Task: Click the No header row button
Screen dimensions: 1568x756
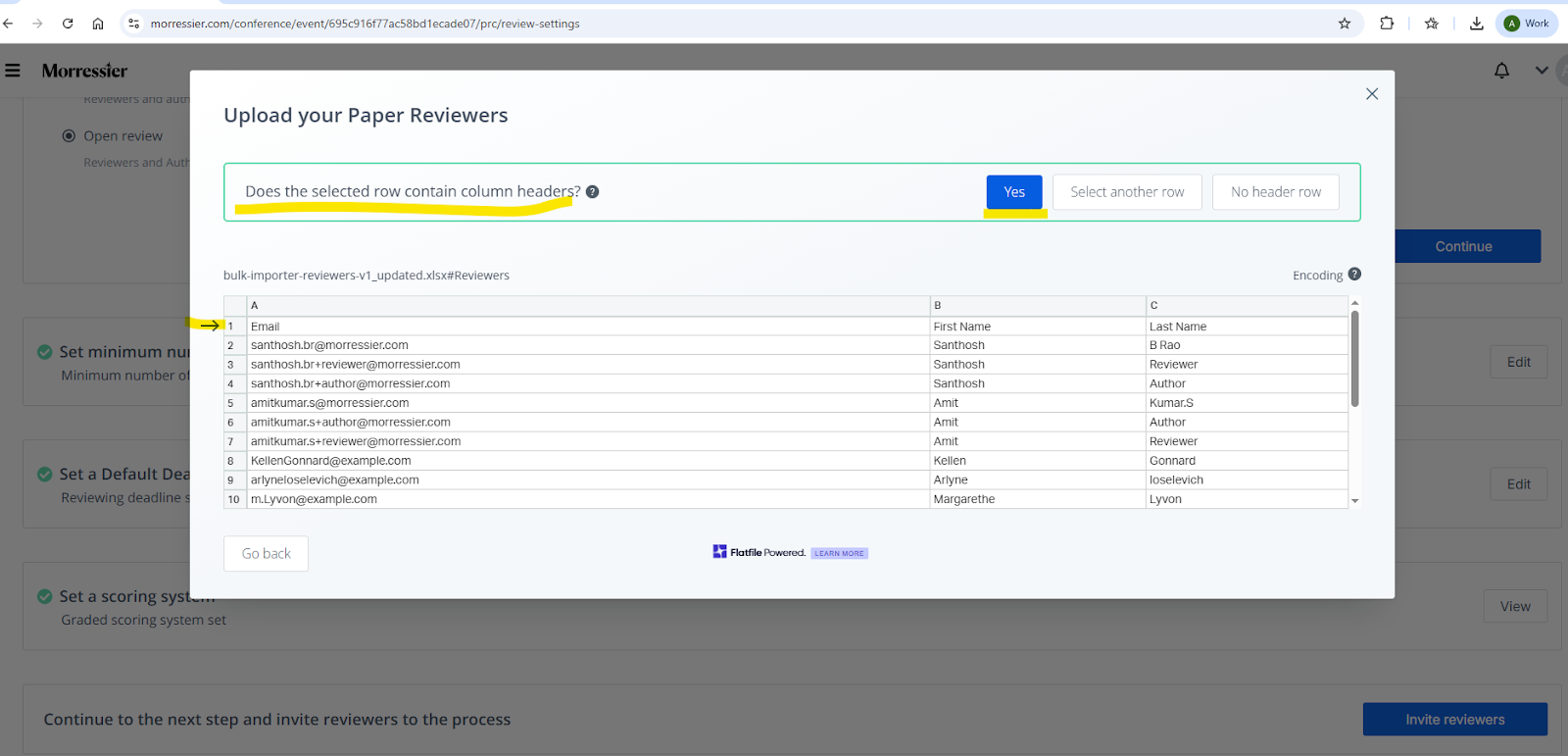Action: (x=1275, y=192)
